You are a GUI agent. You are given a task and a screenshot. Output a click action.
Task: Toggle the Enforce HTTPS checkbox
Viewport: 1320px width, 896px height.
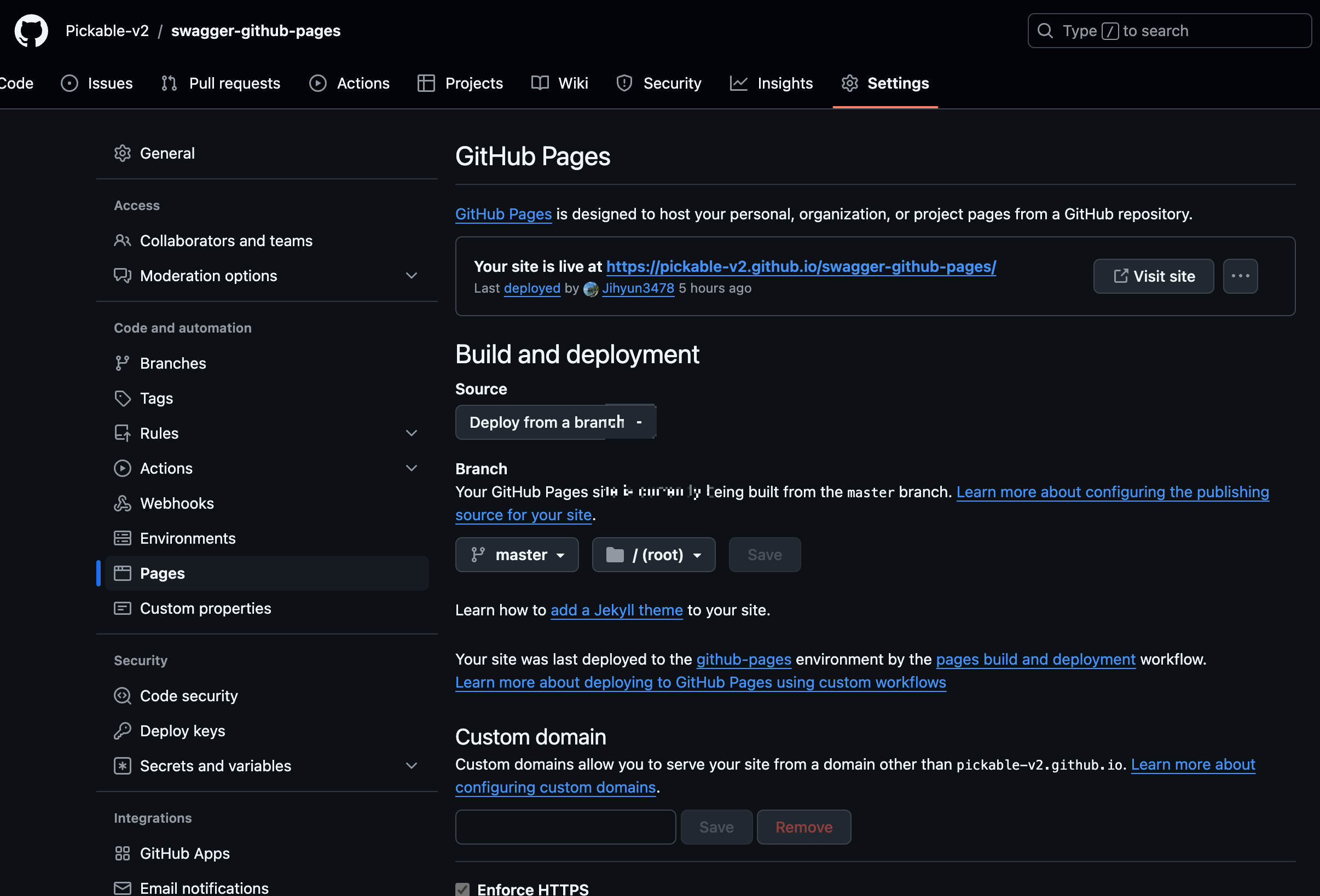[x=462, y=889]
